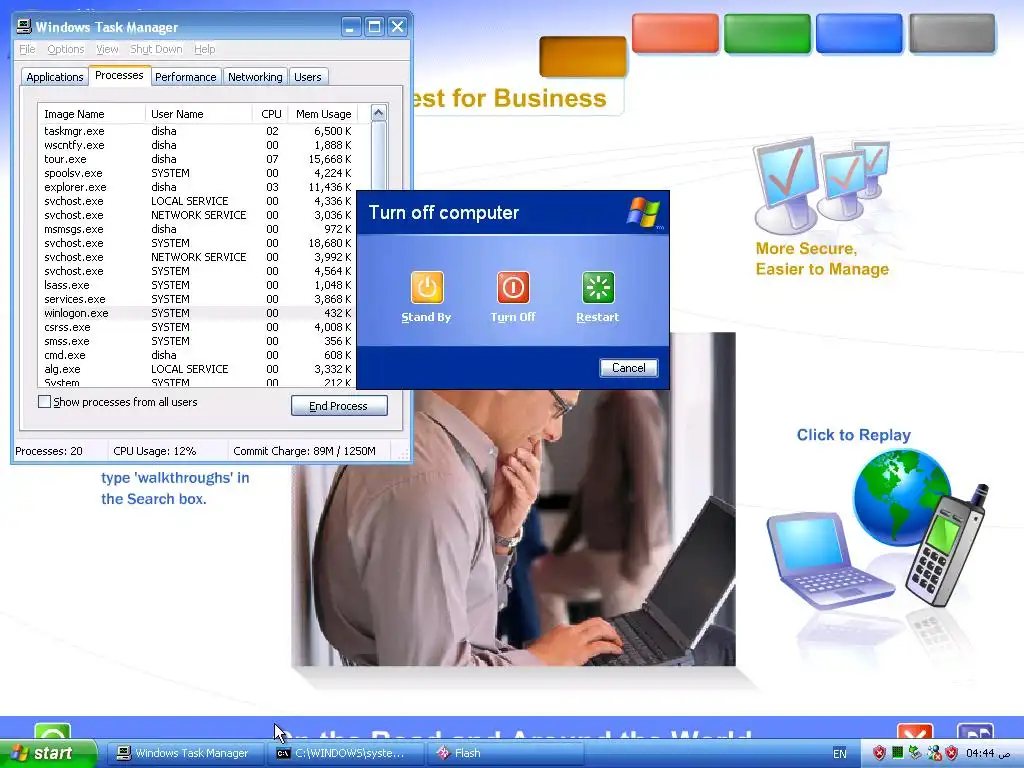Open the File menu in Task Manager
The image size is (1024, 768).
pyautogui.click(x=27, y=49)
